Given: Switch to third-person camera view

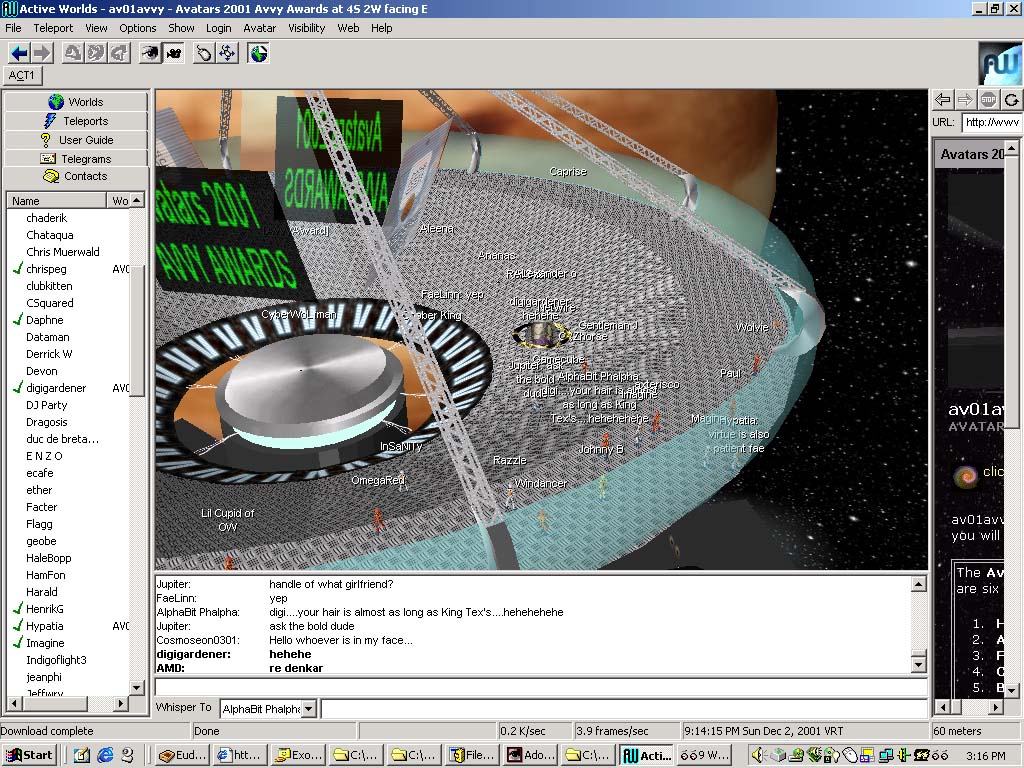Looking at the screenshot, I should coord(173,53).
